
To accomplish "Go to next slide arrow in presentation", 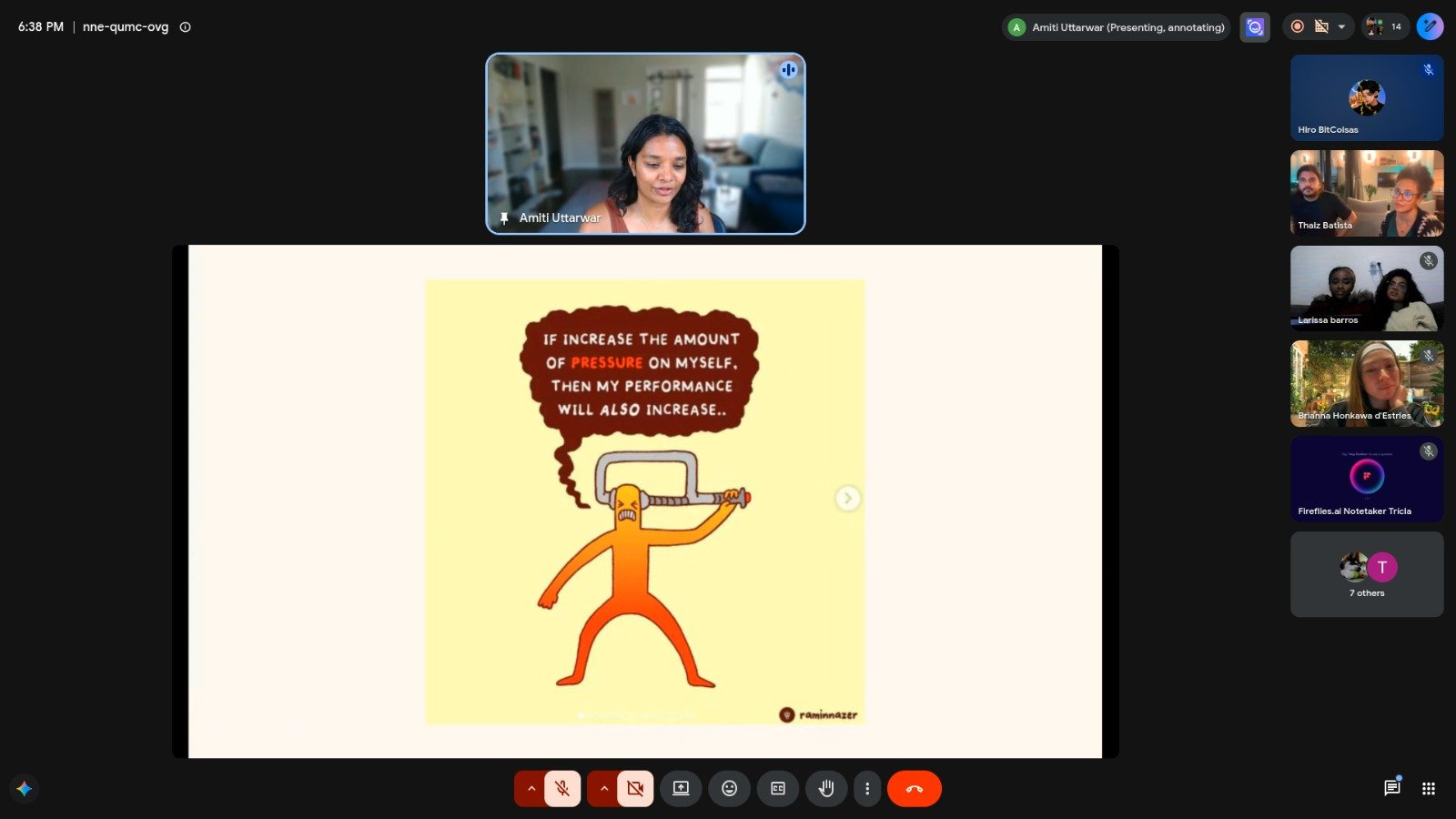I will (x=848, y=499).
